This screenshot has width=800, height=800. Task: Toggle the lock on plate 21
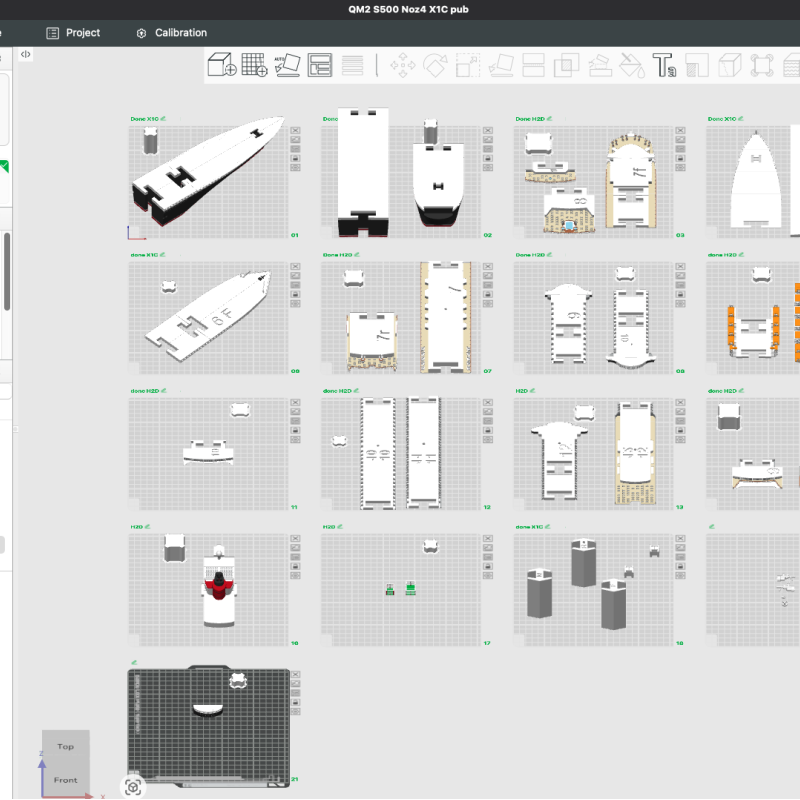(295, 702)
